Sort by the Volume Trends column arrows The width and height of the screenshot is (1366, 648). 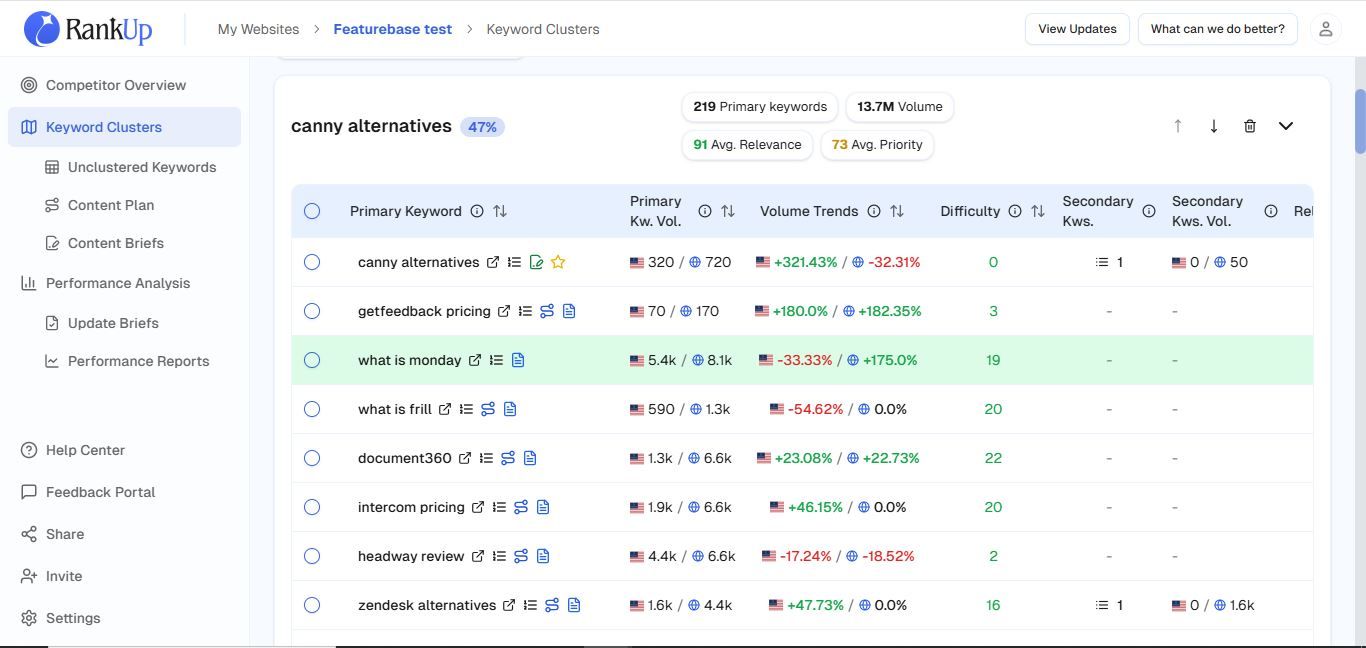[x=897, y=211]
